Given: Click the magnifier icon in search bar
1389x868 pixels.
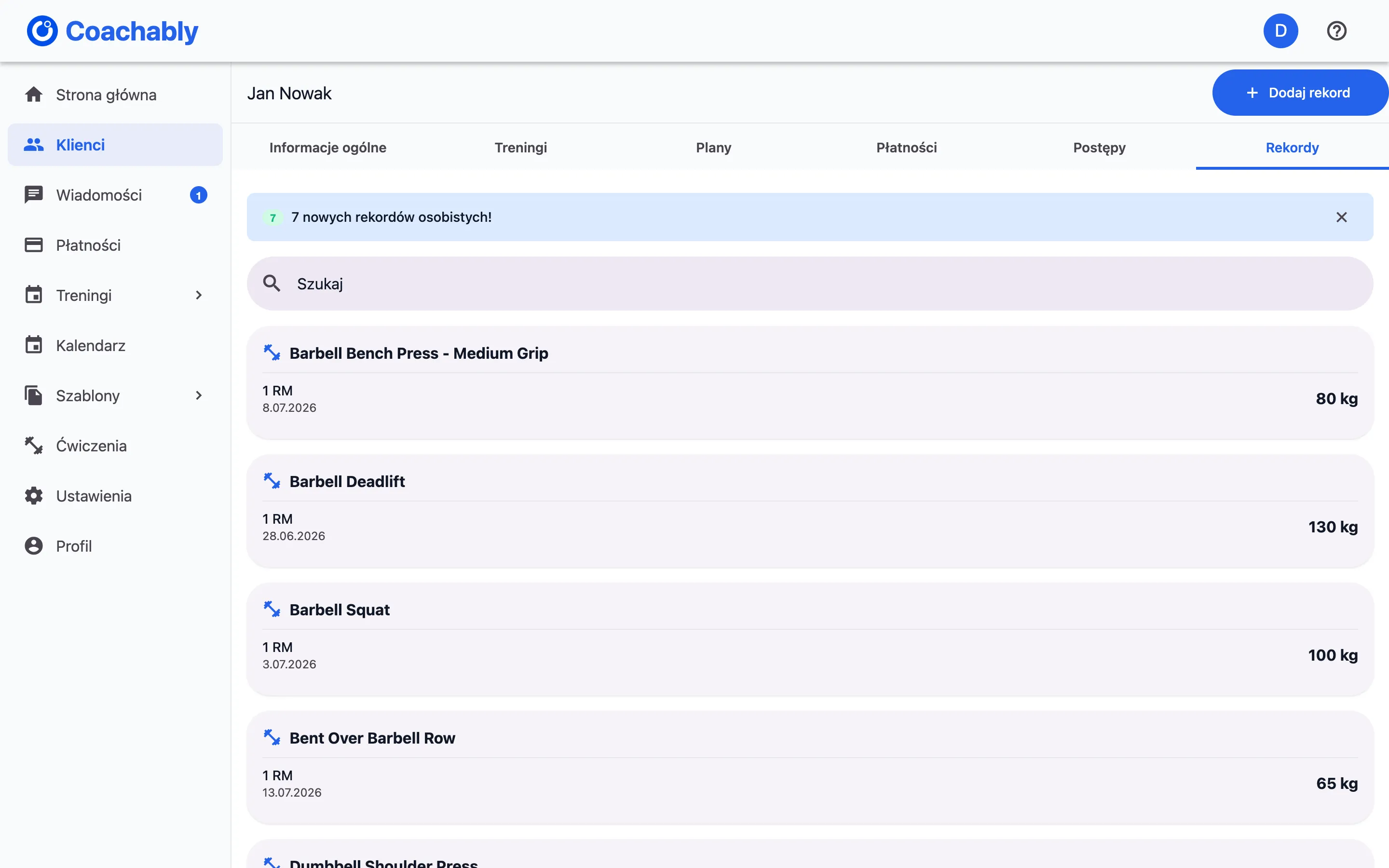Looking at the screenshot, I should (x=272, y=284).
